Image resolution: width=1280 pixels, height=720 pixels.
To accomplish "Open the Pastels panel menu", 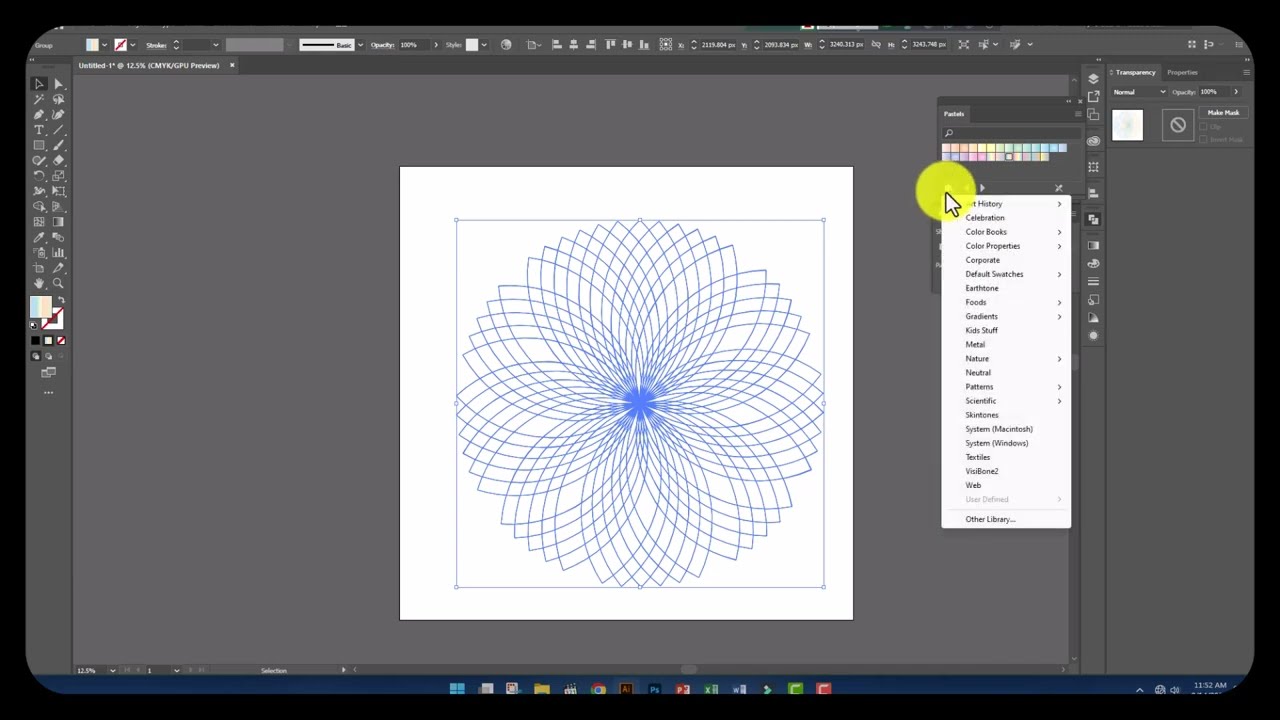I will pyautogui.click(x=1078, y=114).
